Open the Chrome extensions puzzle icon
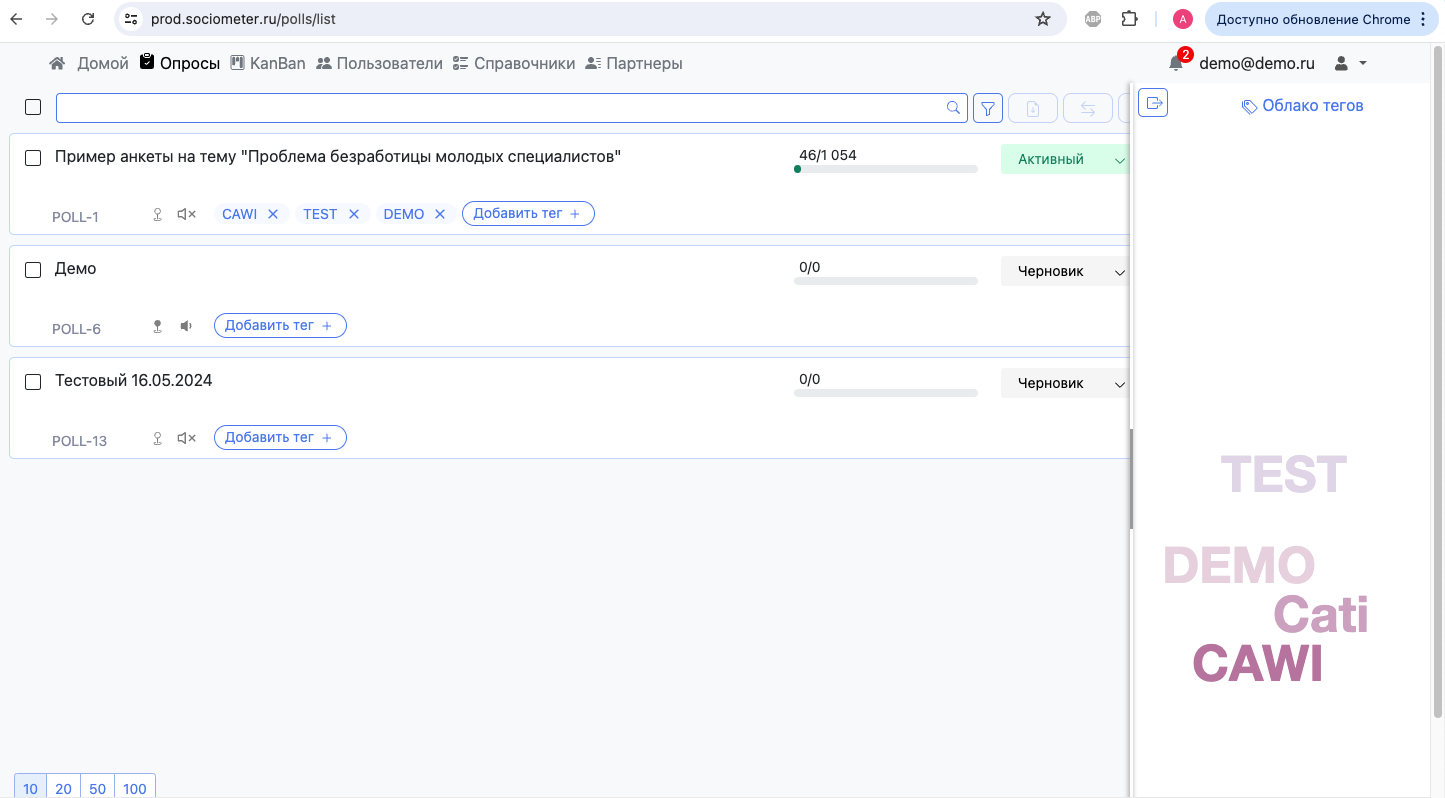Screen dimensions: 1445x798 (1129, 19)
